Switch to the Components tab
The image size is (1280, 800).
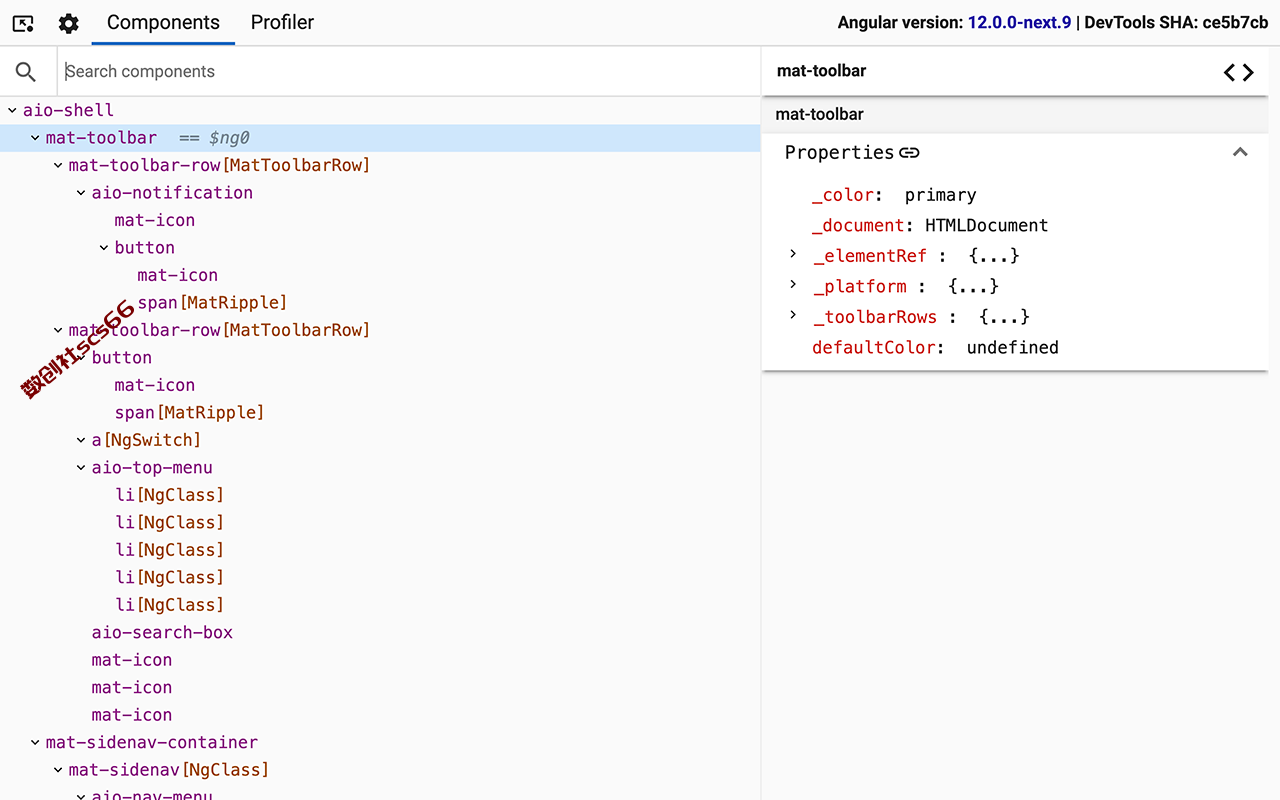coord(163,22)
